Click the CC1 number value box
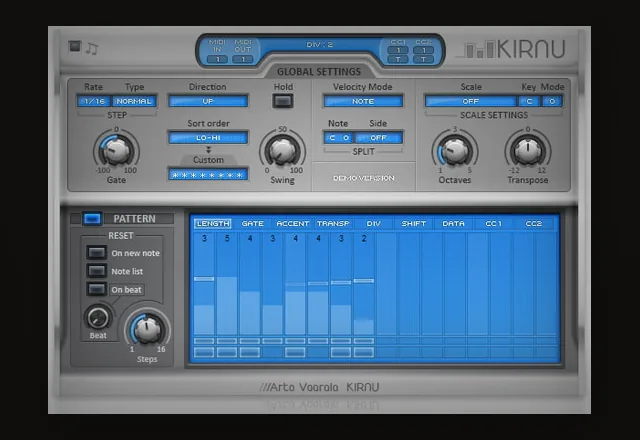This screenshot has height=440, width=640. point(398,50)
